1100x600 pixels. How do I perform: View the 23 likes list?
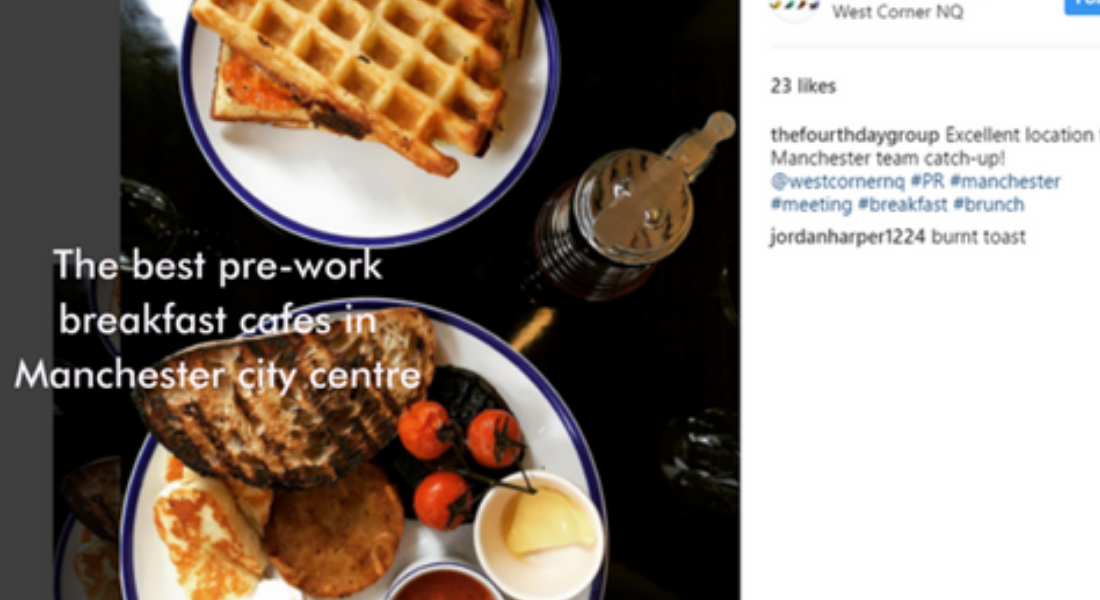click(803, 86)
